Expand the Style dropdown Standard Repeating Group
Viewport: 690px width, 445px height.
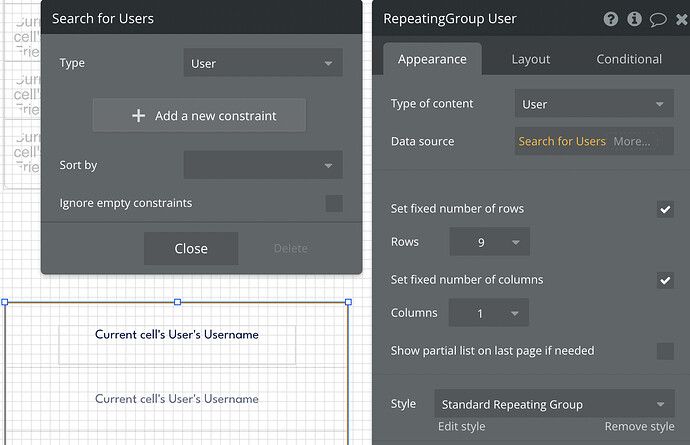[554, 405]
